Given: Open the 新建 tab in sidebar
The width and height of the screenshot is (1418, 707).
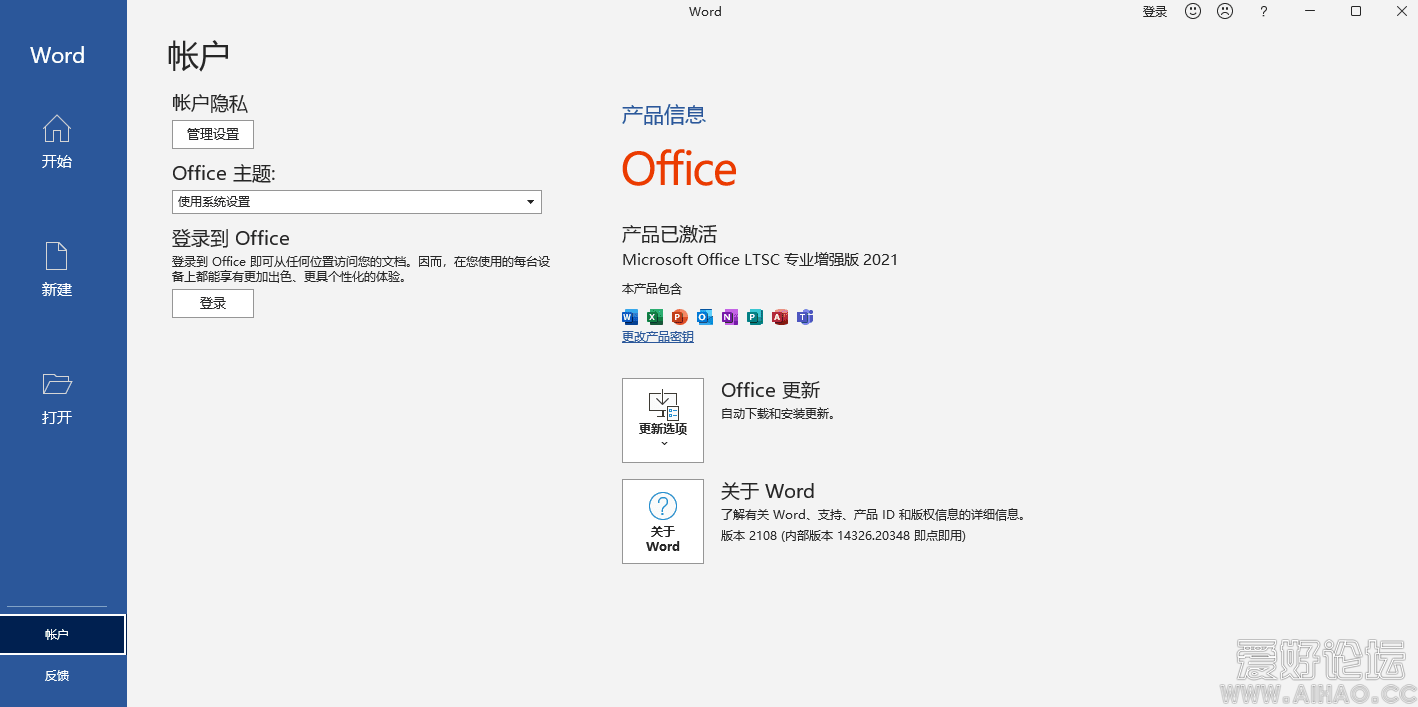Looking at the screenshot, I should [57, 269].
